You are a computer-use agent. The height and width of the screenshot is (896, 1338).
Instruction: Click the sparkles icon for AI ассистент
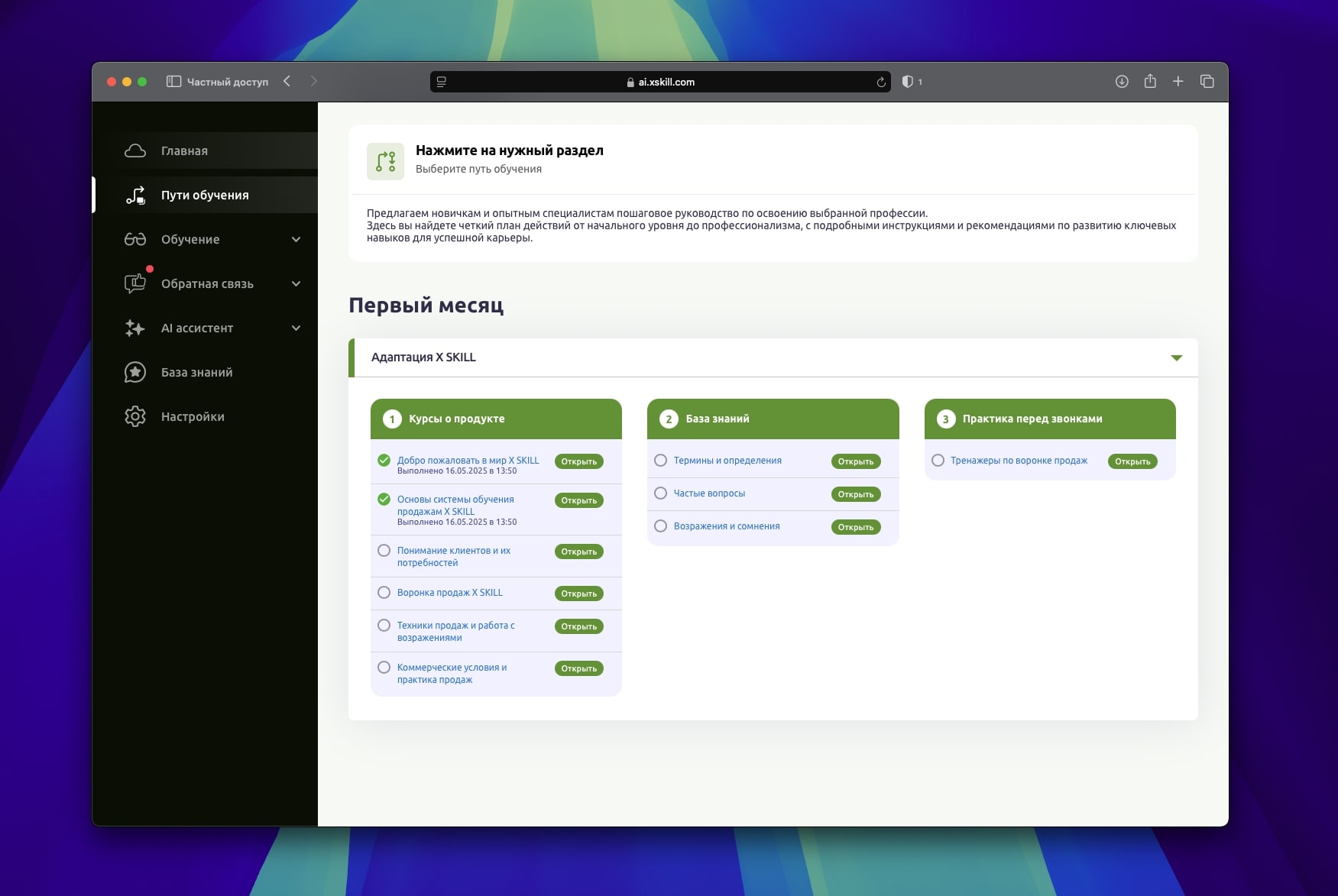point(135,328)
